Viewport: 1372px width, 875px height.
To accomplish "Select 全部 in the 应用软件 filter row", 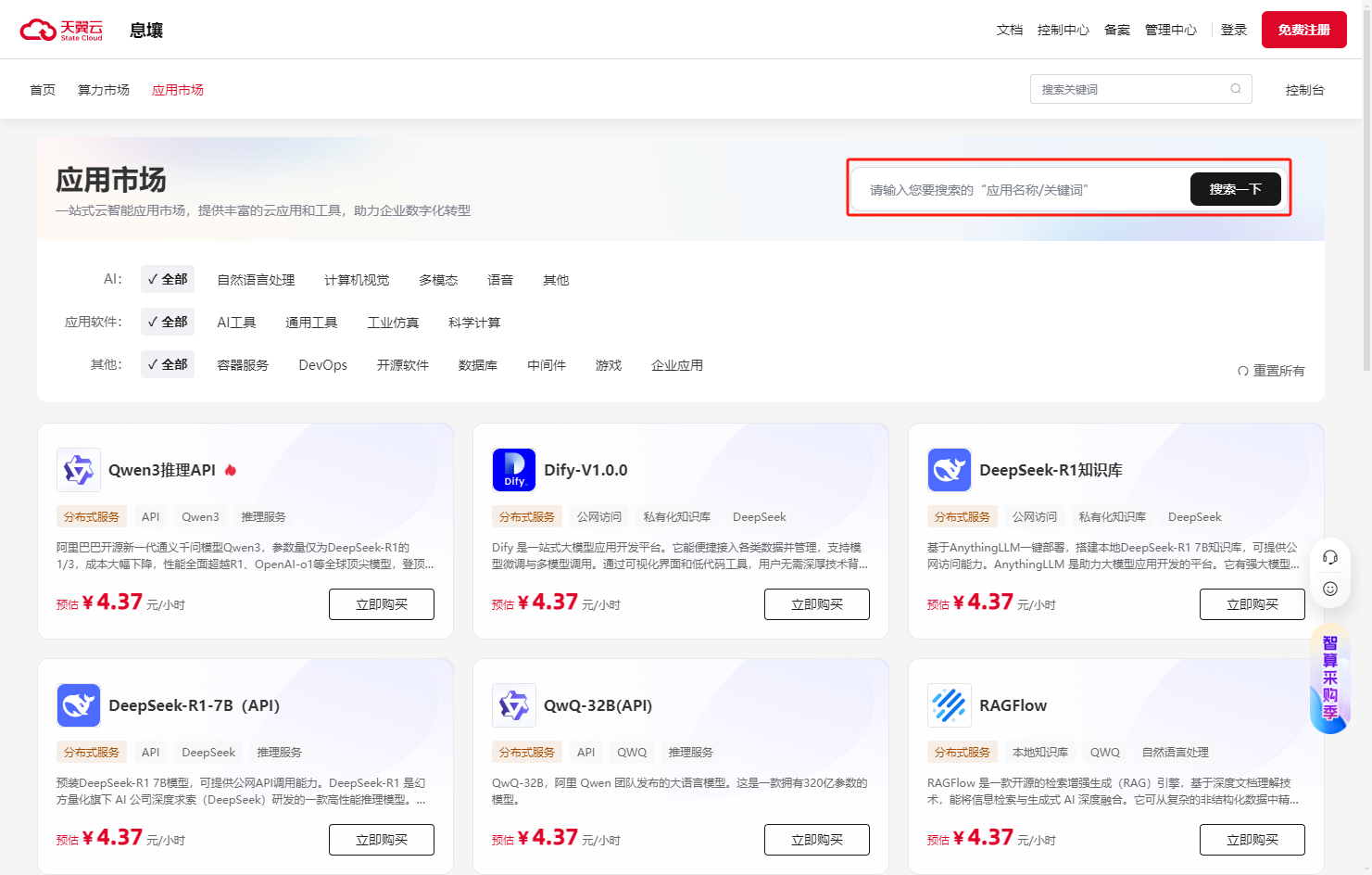I will click(168, 322).
